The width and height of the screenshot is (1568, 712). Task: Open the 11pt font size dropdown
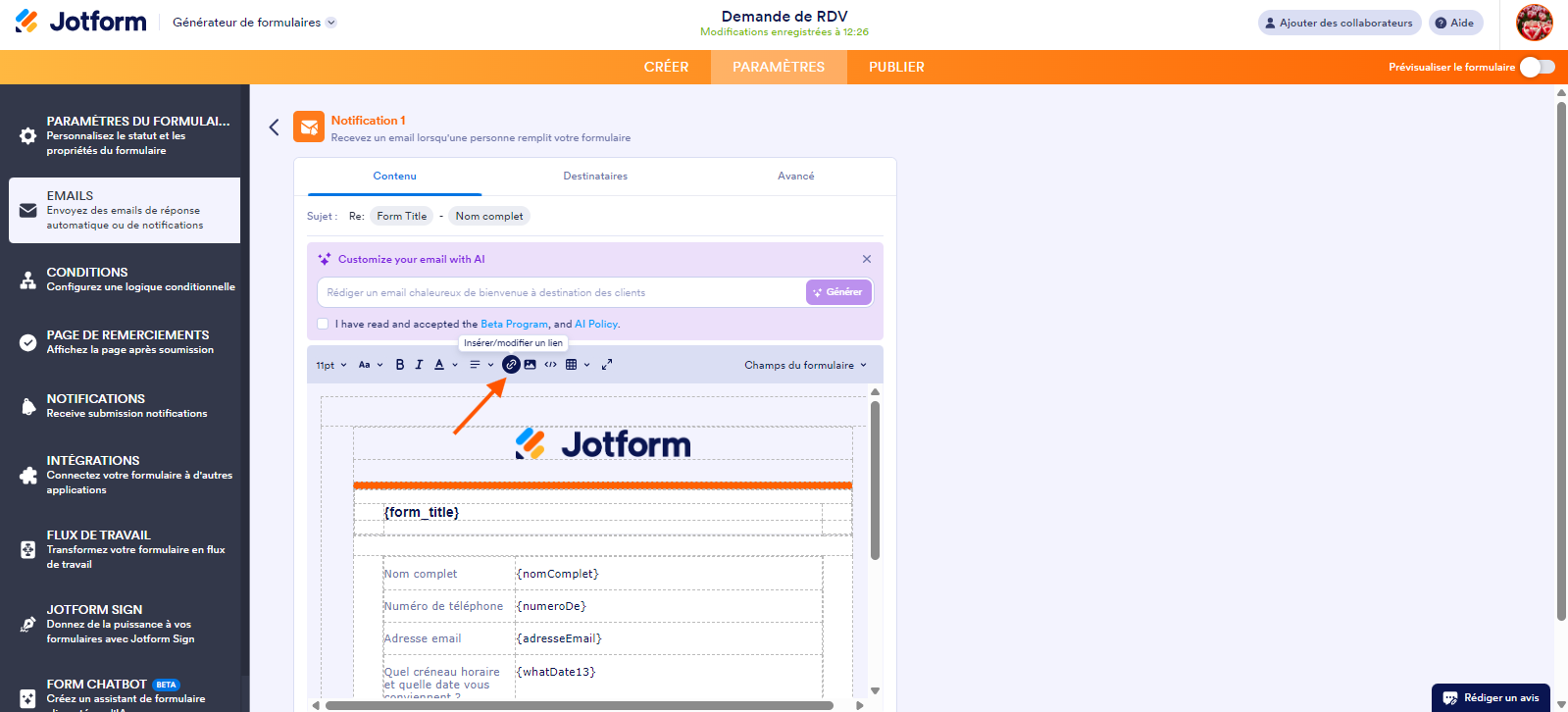tap(331, 365)
